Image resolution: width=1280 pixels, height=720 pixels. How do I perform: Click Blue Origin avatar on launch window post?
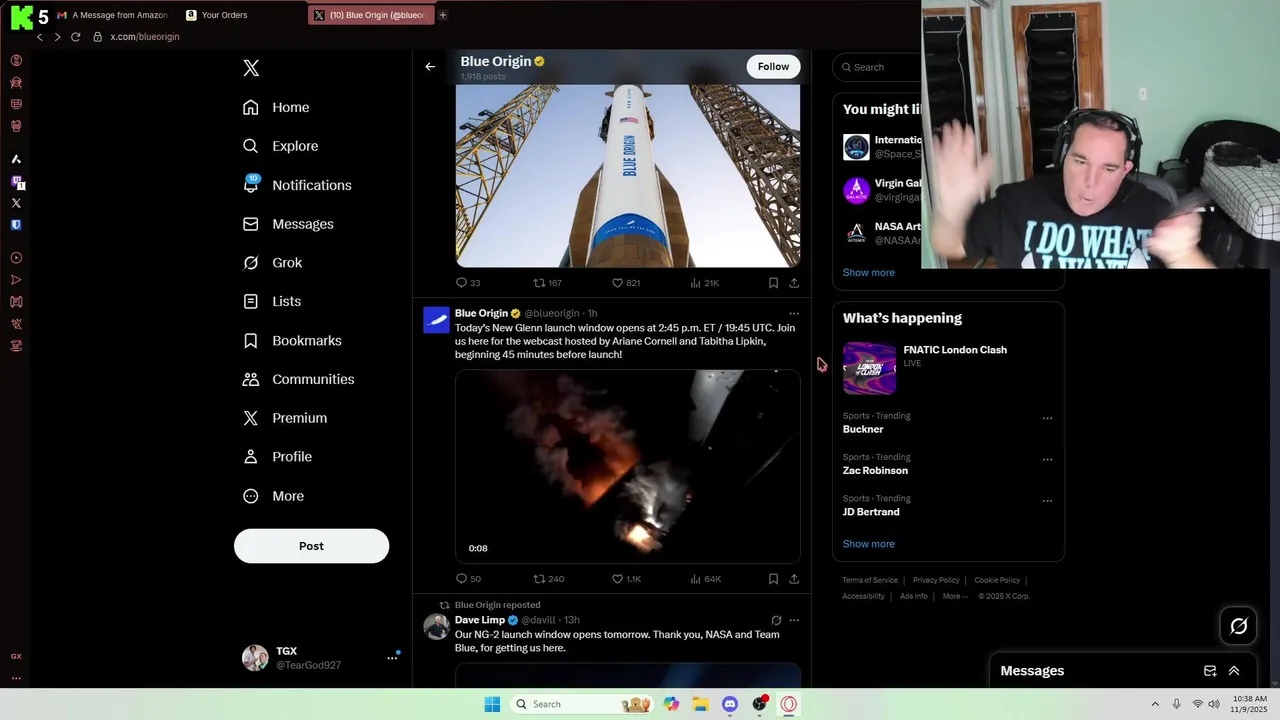pyautogui.click(x=436, y=320)
